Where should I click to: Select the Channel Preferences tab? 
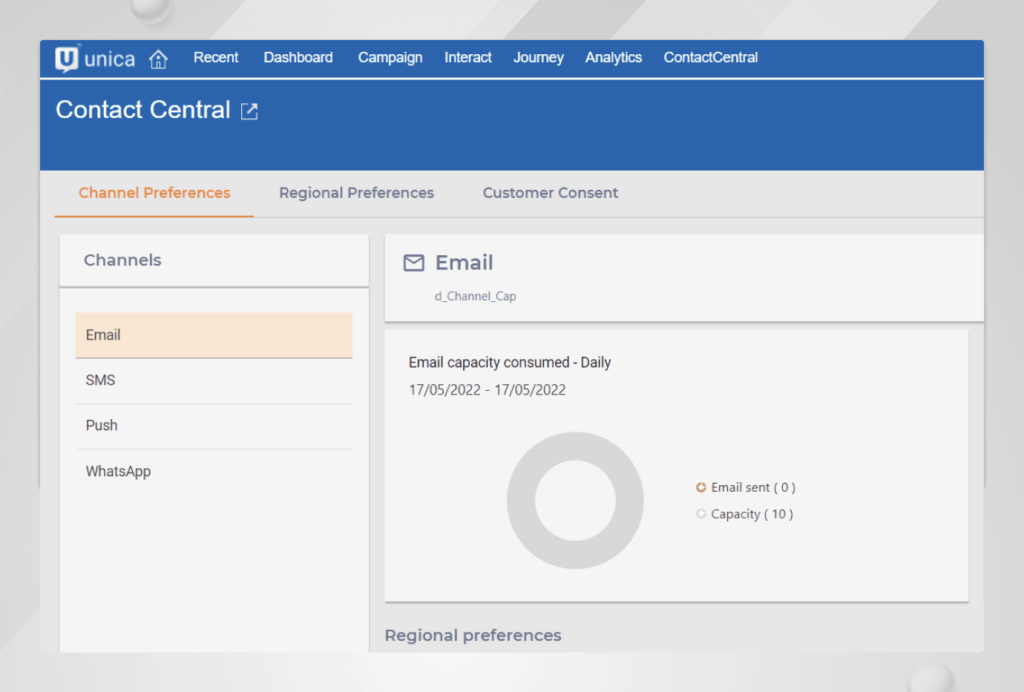[x=154, y=192]
